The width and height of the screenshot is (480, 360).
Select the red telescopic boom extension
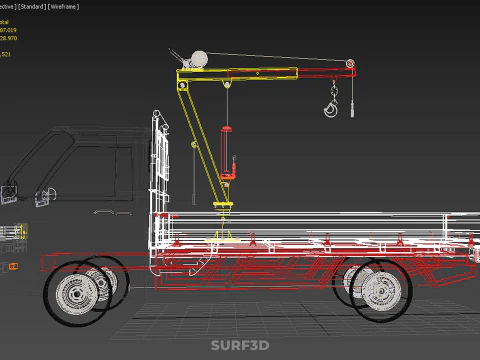click(x=327, y=73)
